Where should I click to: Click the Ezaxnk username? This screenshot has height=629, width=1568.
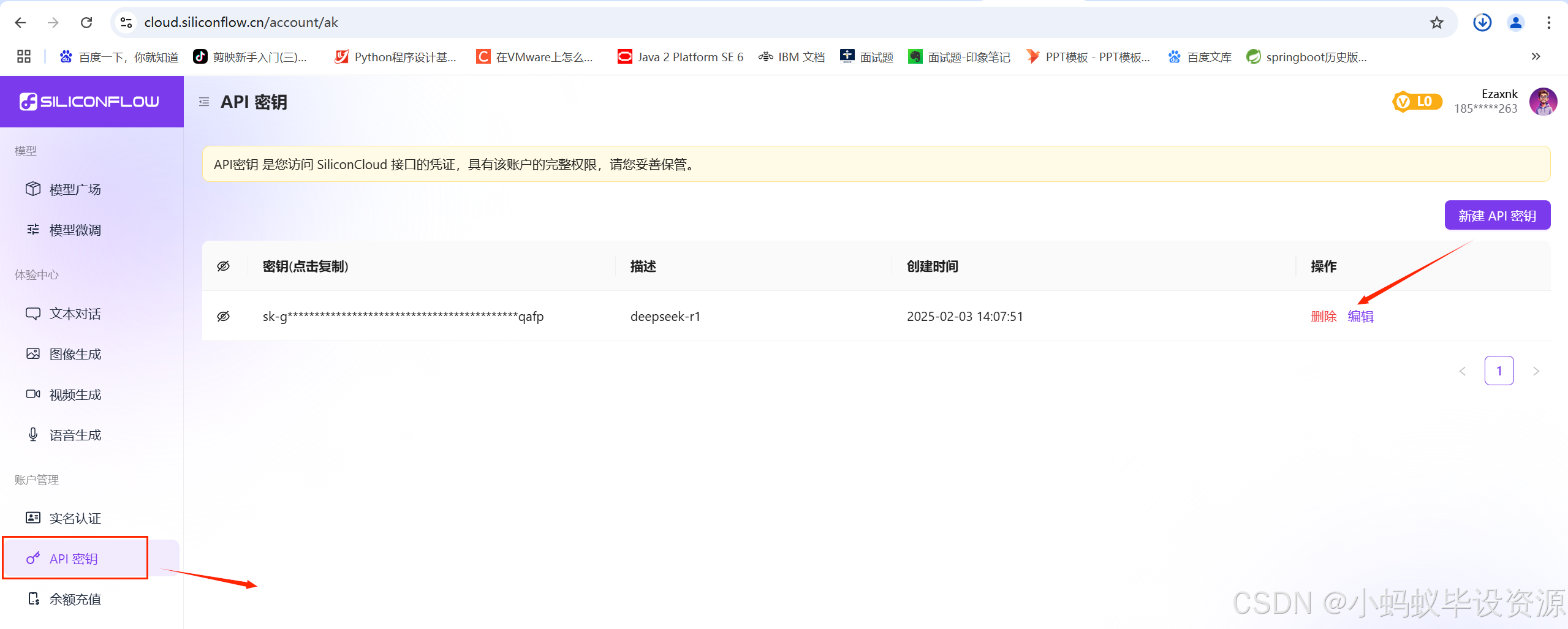pyautogui.click(x=1499, y=94)
